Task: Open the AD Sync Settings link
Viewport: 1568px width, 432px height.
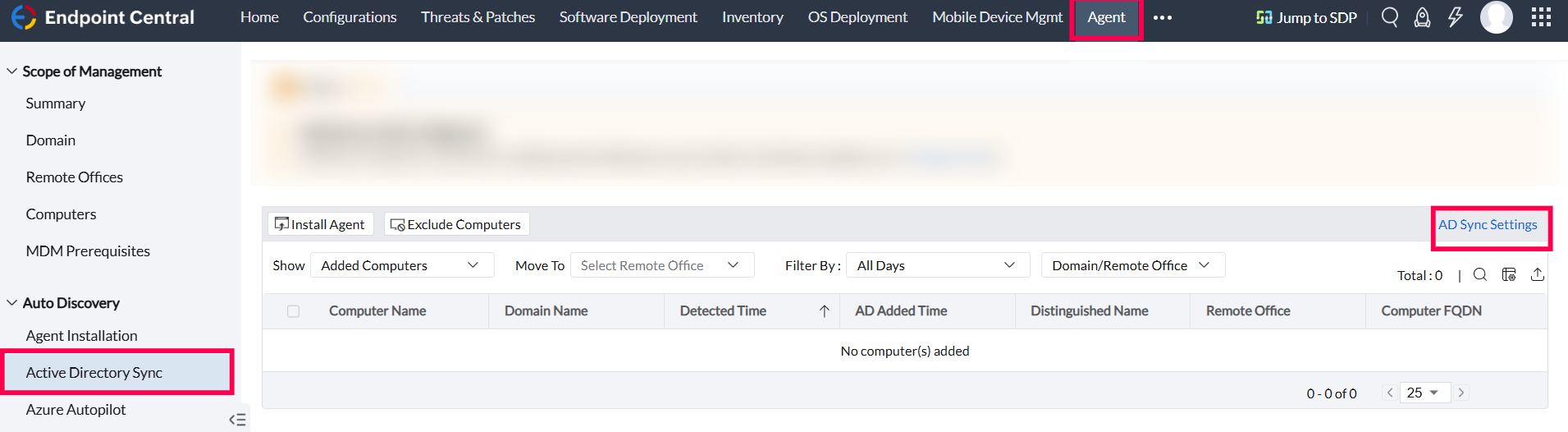Action: [x=1487, y=224]
